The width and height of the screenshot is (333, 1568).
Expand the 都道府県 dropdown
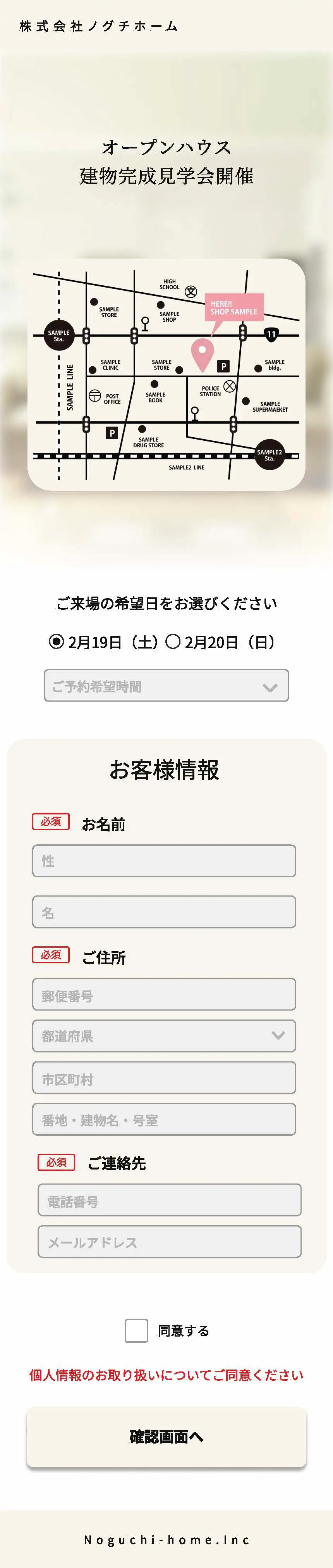coord(164,1035)
